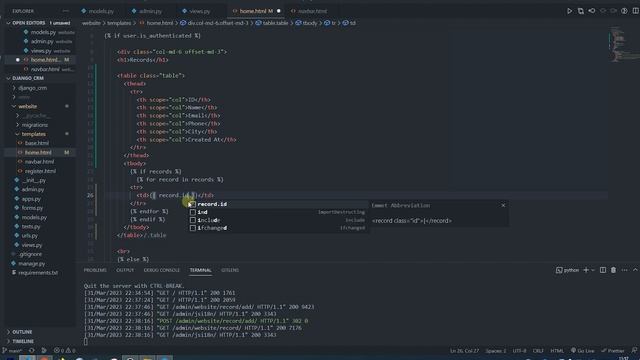Switch to the models.py editor tab
Screen dimensions: 640x360
point(101,11)
